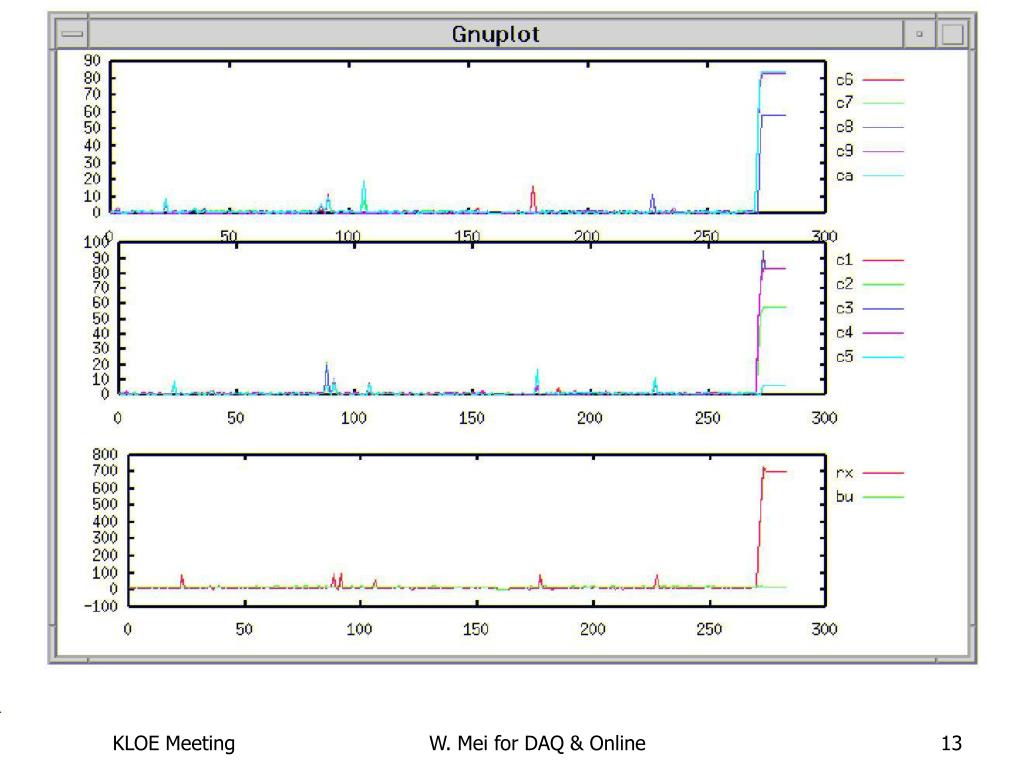Click the green c2 plateau near 57 in middle plot
The width and height of the screenshot is (1024, 768).
[775, 307]
